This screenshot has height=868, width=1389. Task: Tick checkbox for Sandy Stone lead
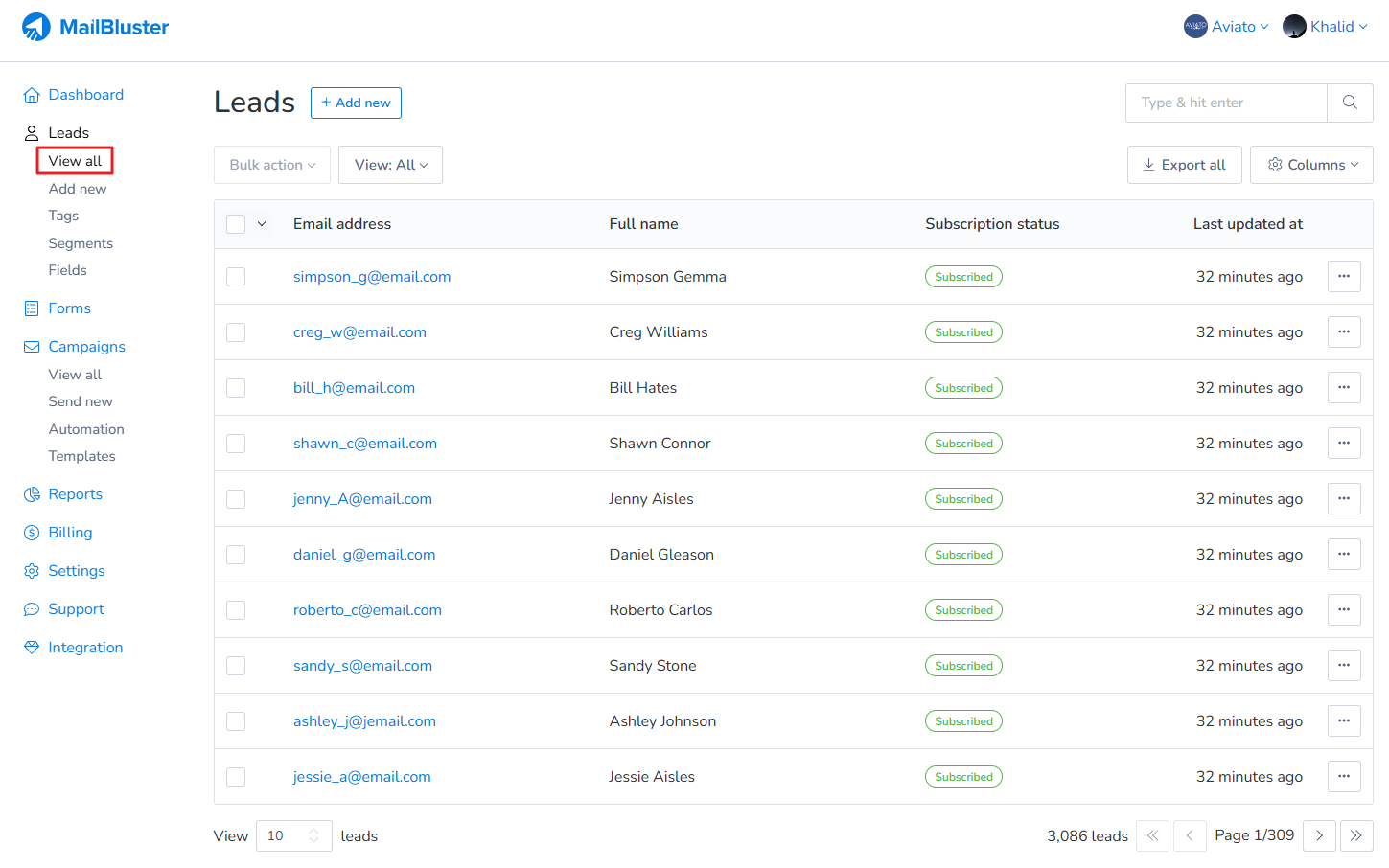[x=236, y=666]
